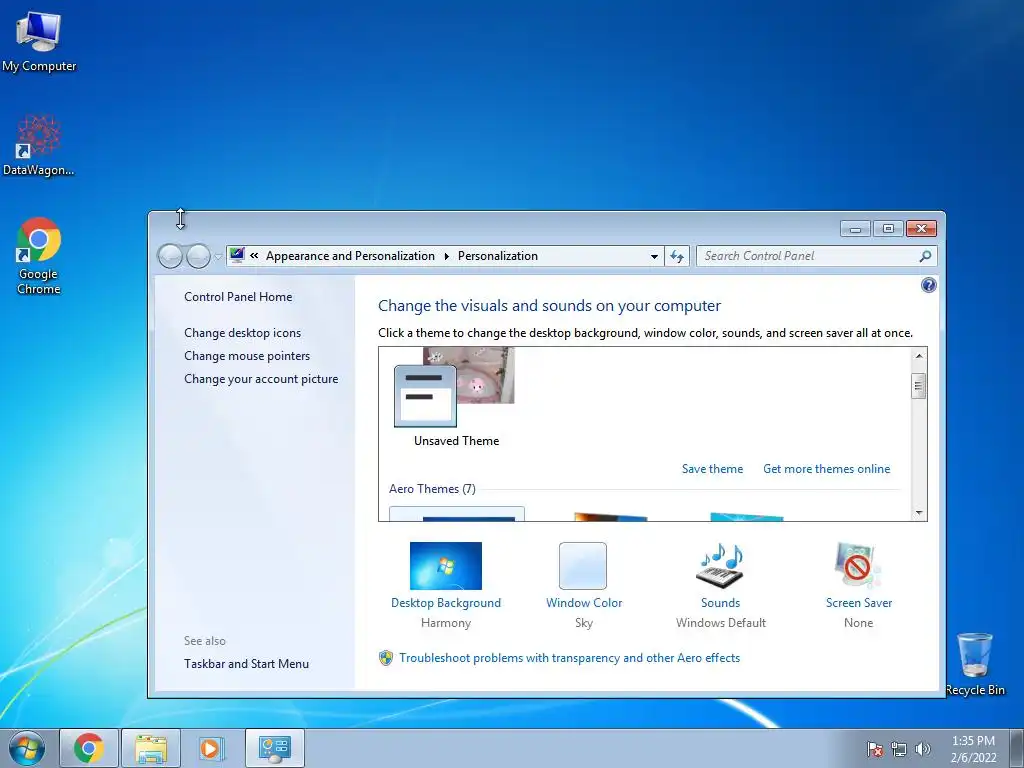
Task: Click Get more themes online
Action: (826, 469)
